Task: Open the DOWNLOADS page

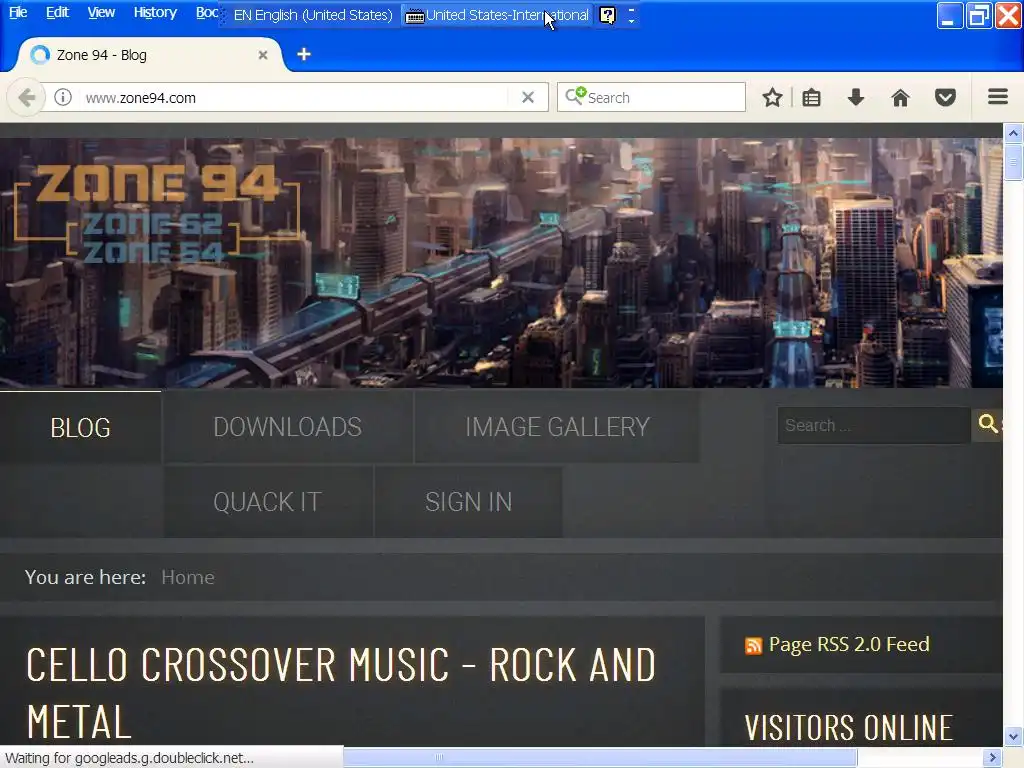Action: click(x=287, y=427)
